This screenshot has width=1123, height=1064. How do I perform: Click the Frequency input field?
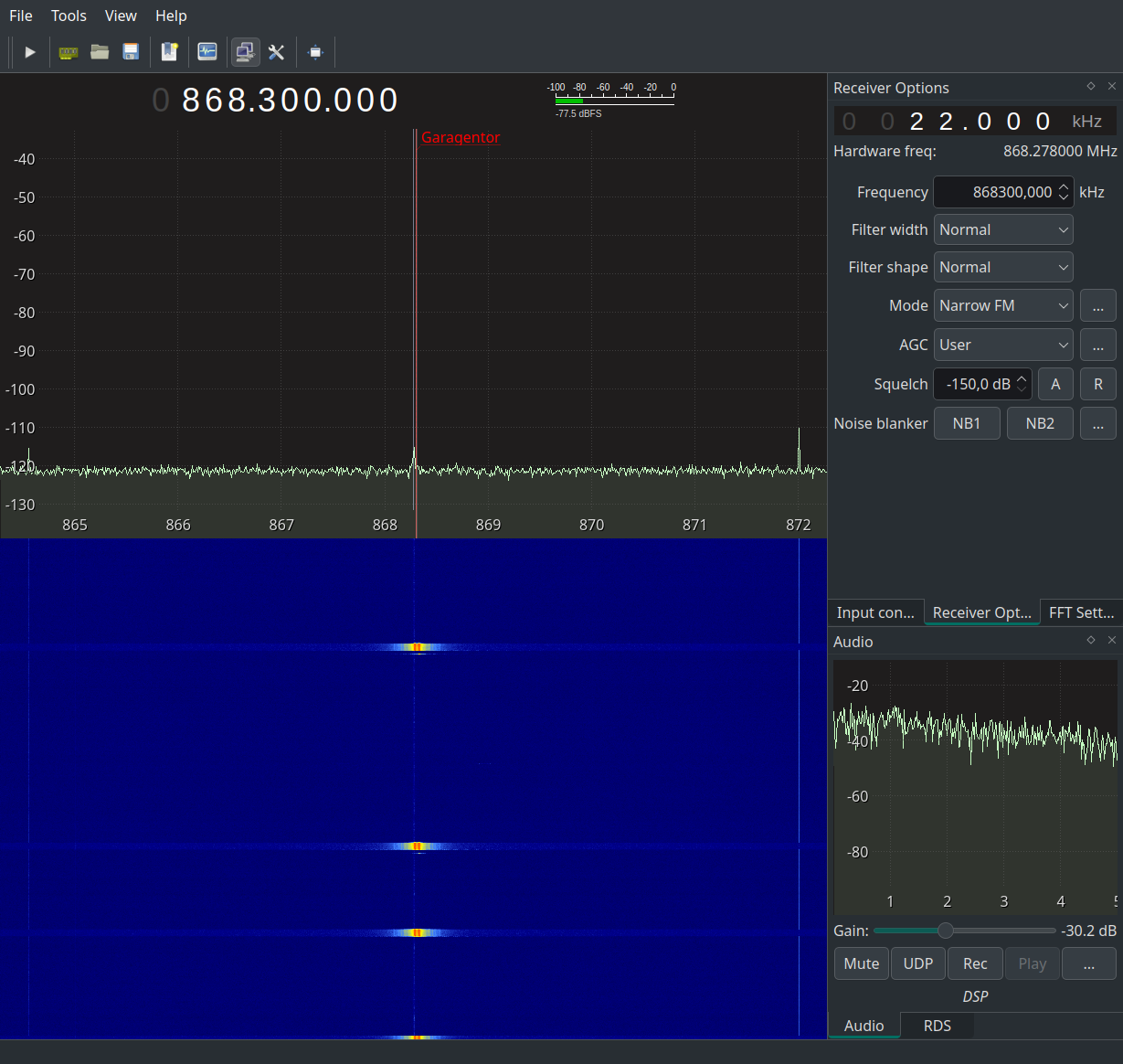[x=1003, y=192]
